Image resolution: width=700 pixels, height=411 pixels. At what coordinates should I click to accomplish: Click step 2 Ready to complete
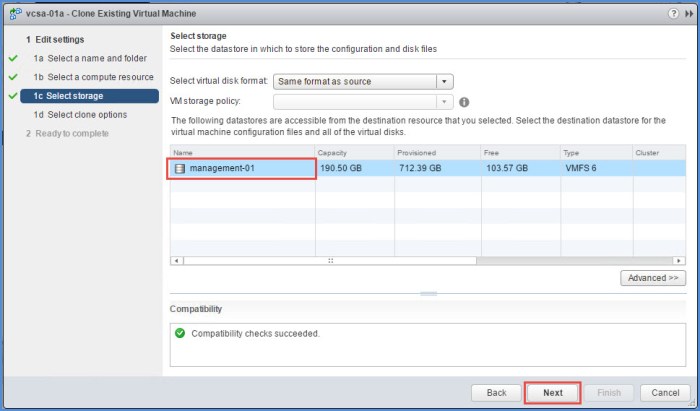tap(67, 133)
